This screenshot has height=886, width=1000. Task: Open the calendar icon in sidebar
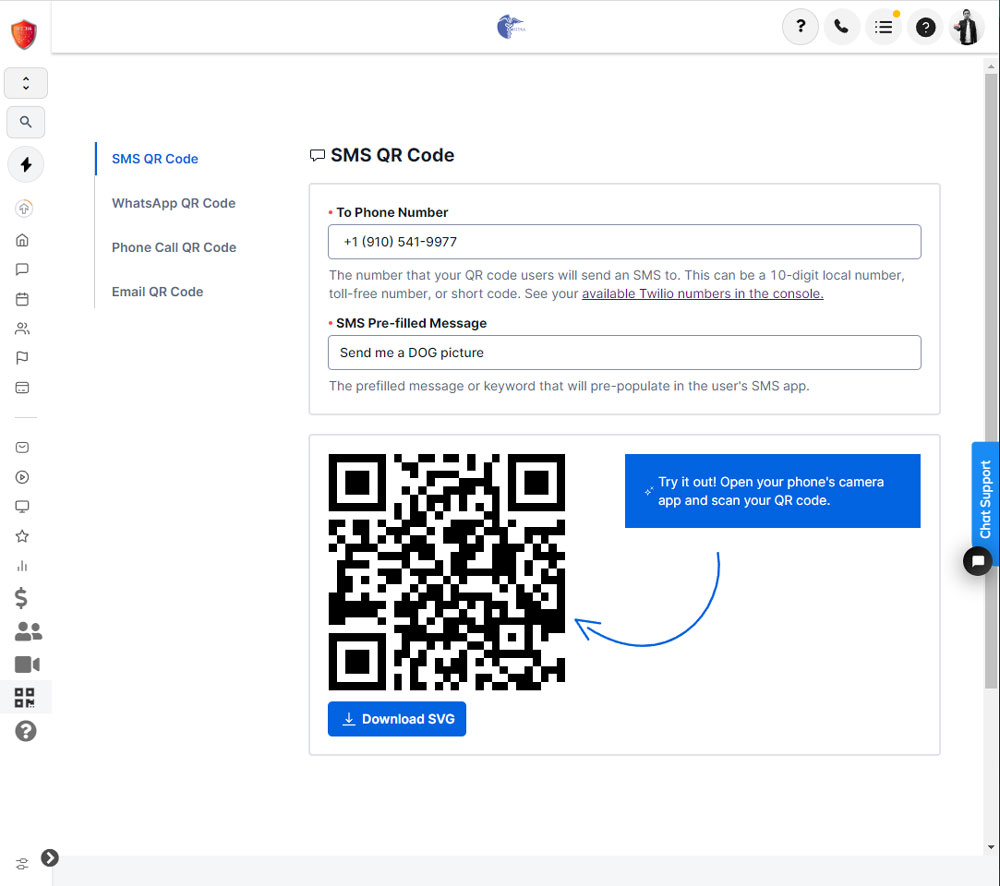point(22,299)
